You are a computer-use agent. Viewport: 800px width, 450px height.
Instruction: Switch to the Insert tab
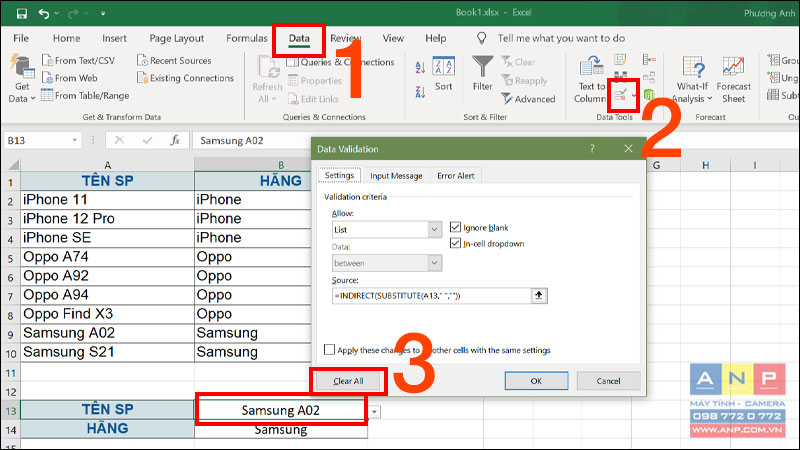pyautogui.click(x=114, y=38)
